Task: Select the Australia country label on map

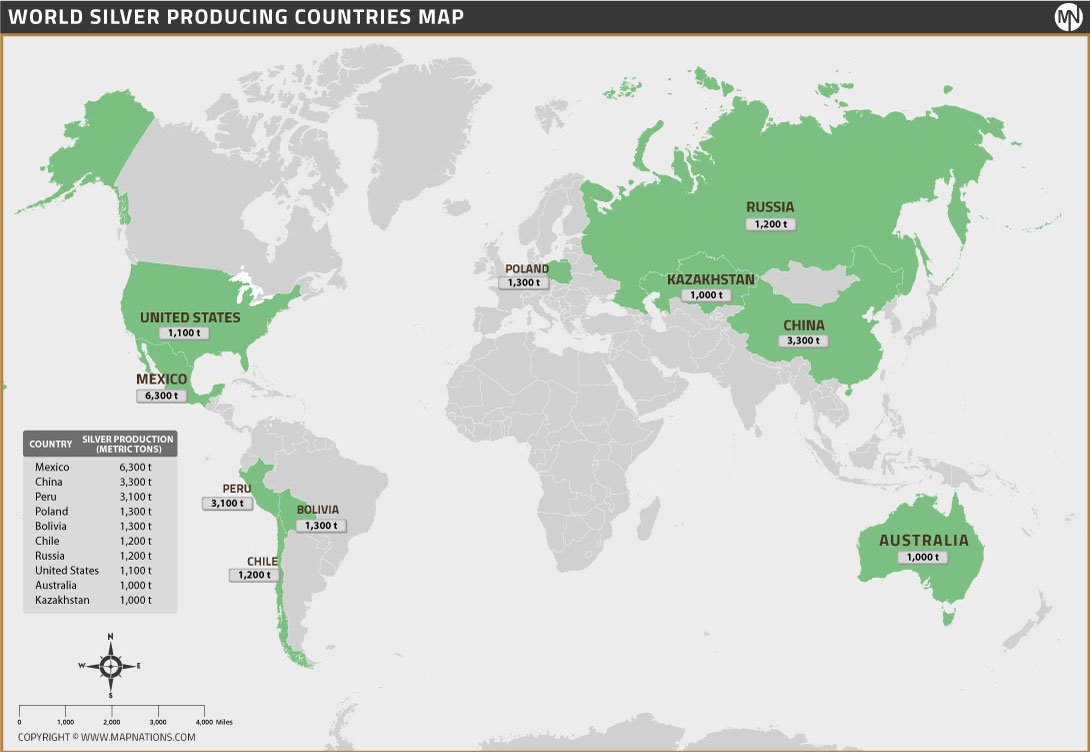Action: pyautogui.click(x=923, y=540)
